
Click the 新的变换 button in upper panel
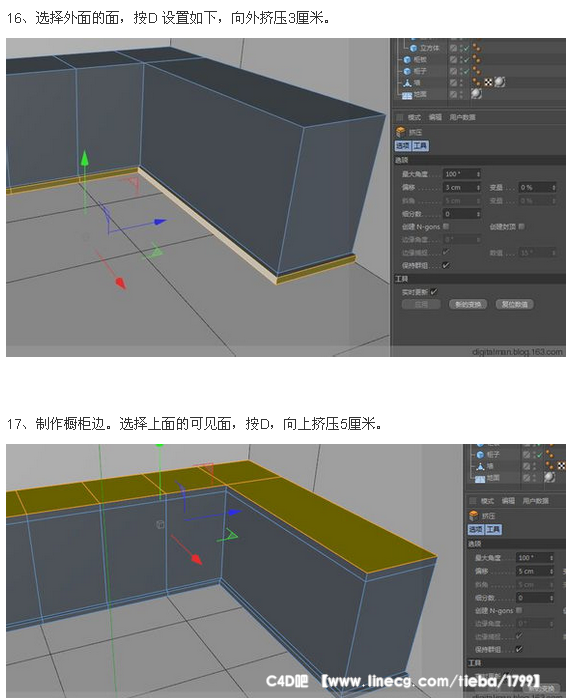(468, 304)
